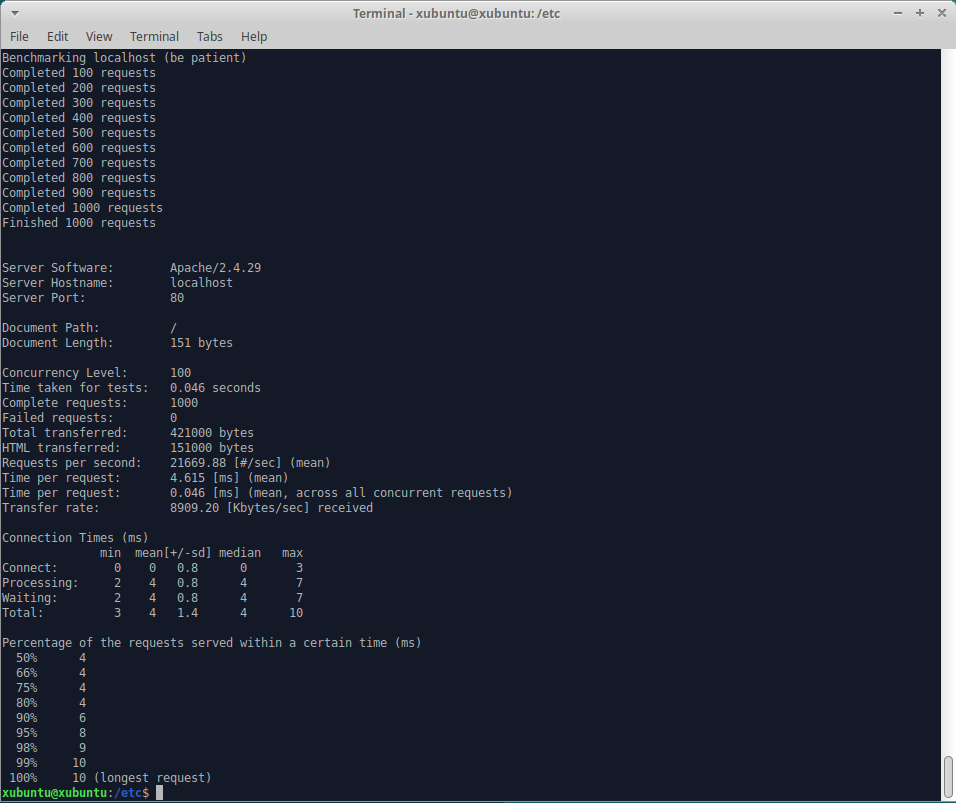Close the Terminal window
Screen dimensions: 956x803
point(940,13)
